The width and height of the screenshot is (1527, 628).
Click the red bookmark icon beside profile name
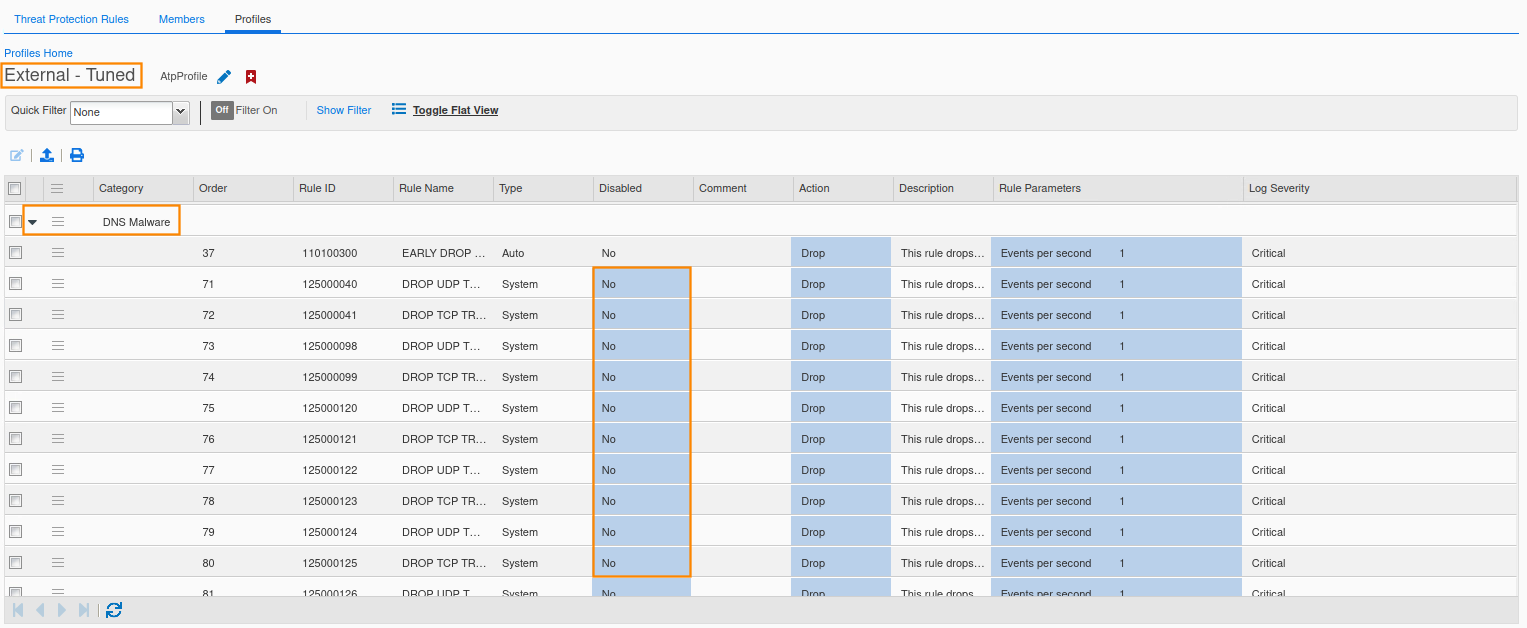click(x=251, y=77)
